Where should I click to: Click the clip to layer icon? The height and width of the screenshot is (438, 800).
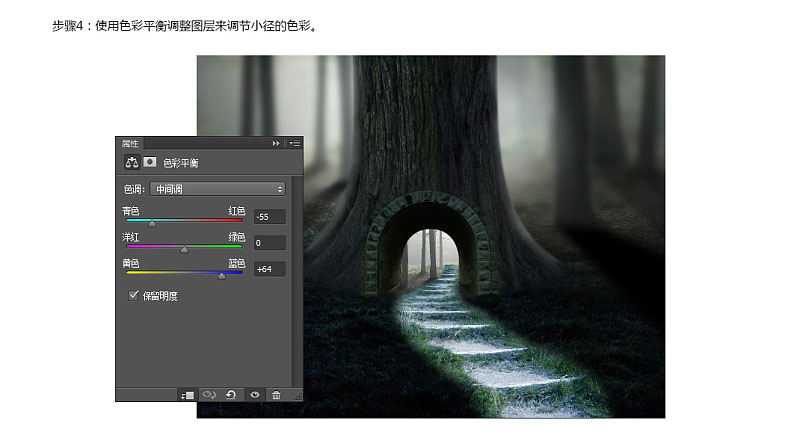187,395
